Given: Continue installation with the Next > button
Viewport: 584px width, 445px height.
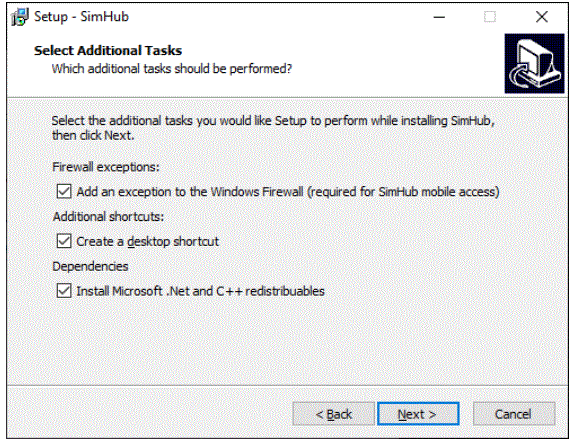Looking at the screenshot, I should 418,414.
